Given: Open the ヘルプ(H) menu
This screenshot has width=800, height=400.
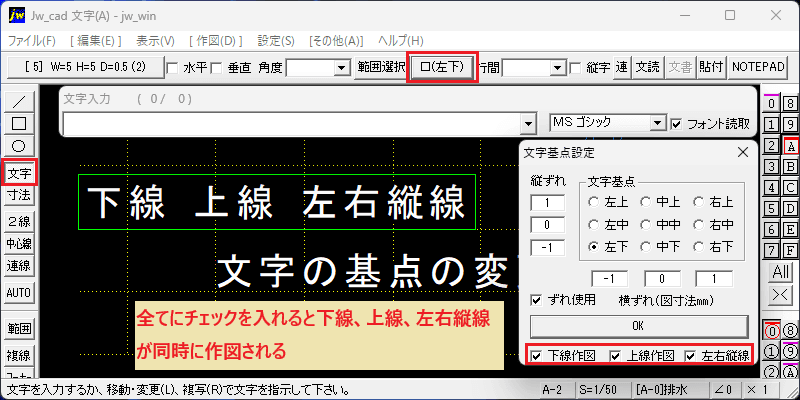Looking at the screenshot, I should coord(401,41).
